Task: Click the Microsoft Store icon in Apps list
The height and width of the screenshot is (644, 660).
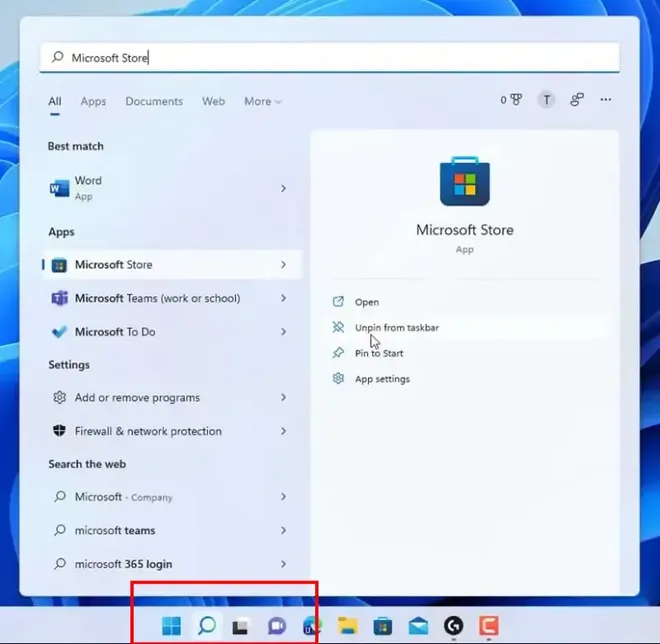Action: pos(59,265)
